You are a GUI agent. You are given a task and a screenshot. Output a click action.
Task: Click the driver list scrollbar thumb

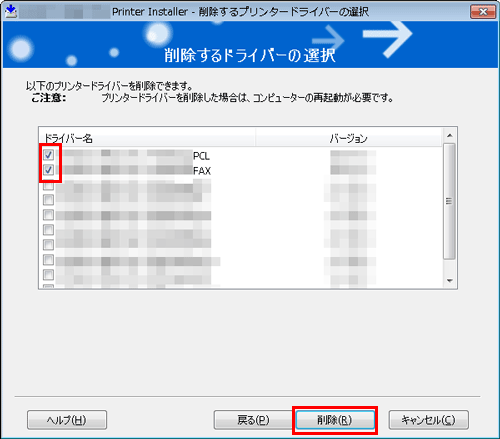[x=449, y=201]
